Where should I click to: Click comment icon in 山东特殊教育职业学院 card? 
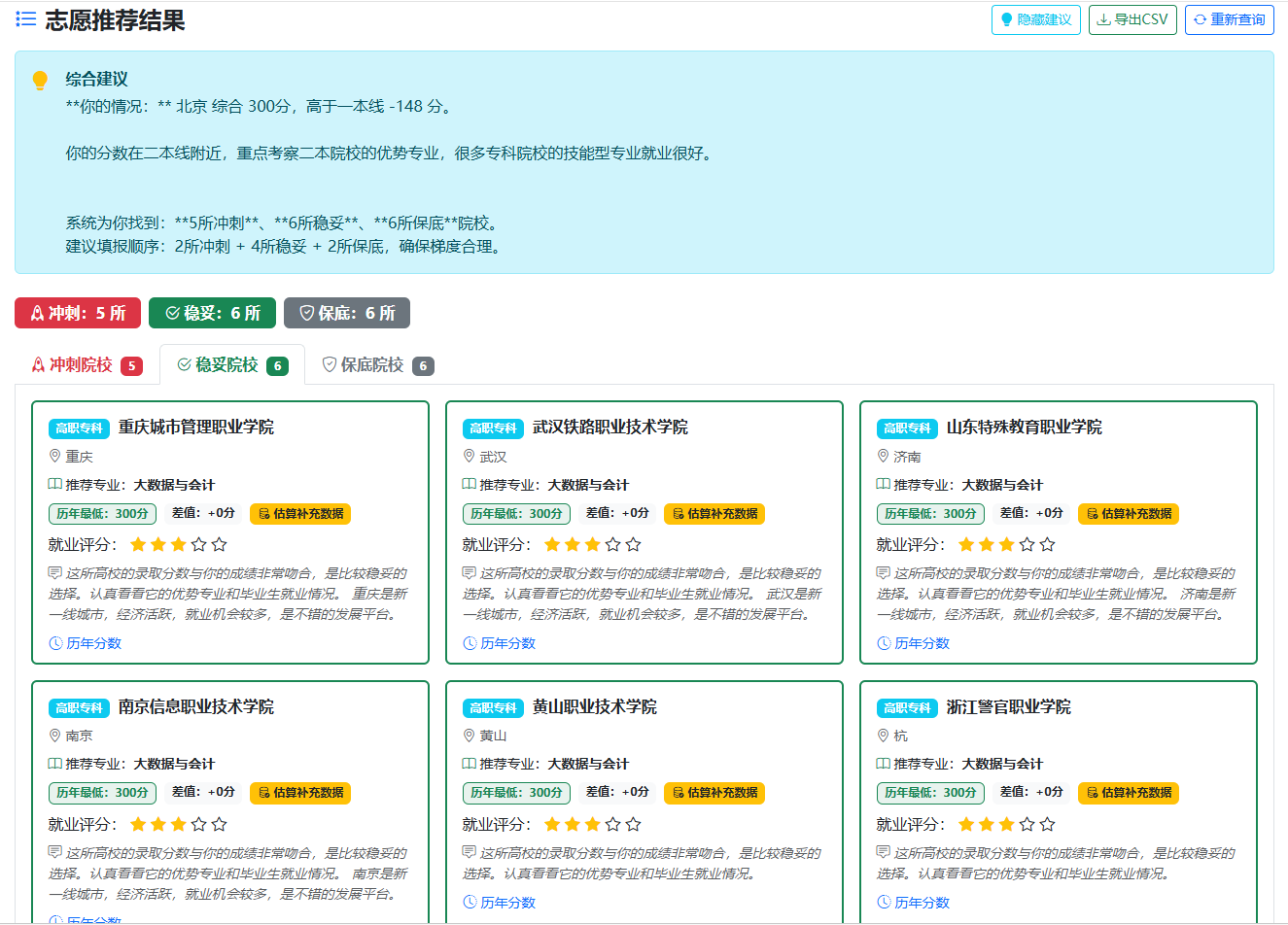(x=884, y=573)
